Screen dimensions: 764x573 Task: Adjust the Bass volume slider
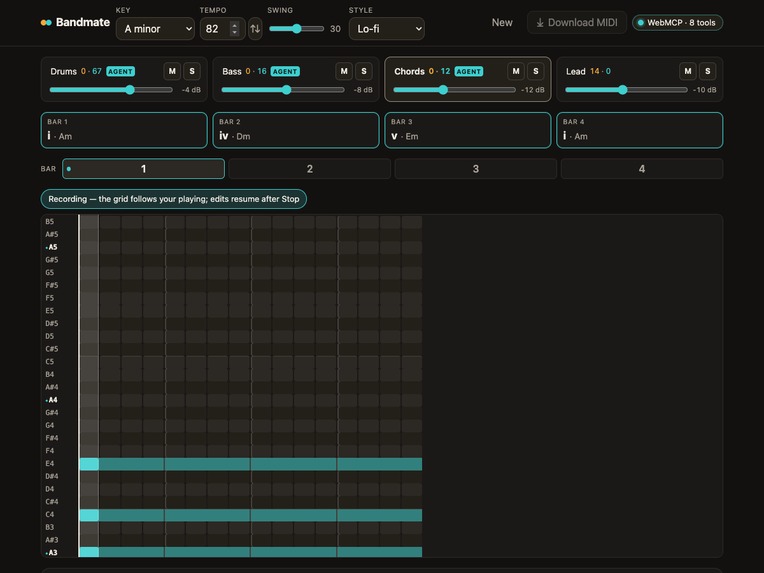(x=283, y=90)
